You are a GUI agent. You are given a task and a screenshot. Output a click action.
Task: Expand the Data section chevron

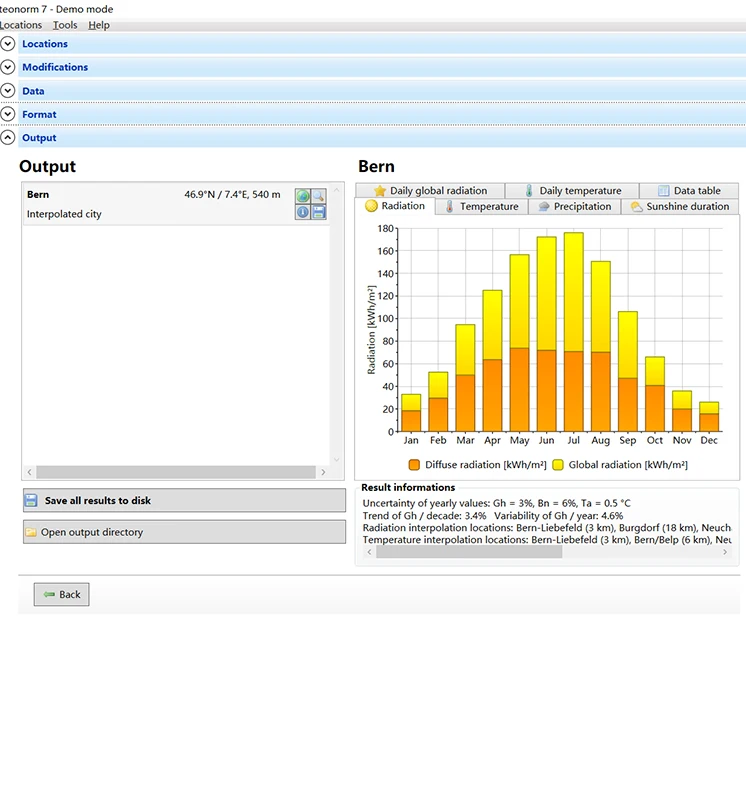(x=8, y=91)
